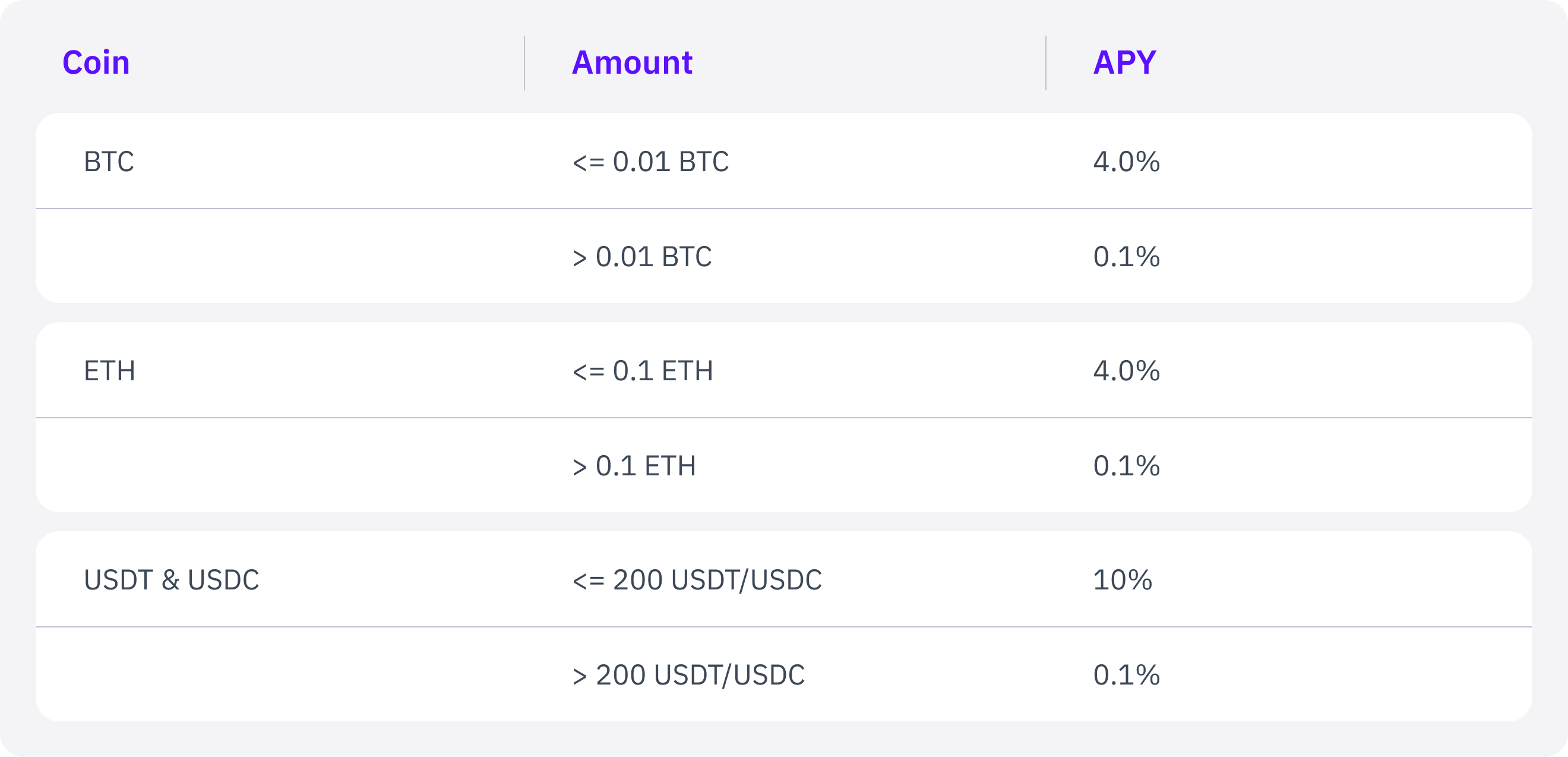Image resolution: width=1568 pixels, height=757 pixels.
Task: Click the 10% APY value
Action: click(x=1123, y=580)
